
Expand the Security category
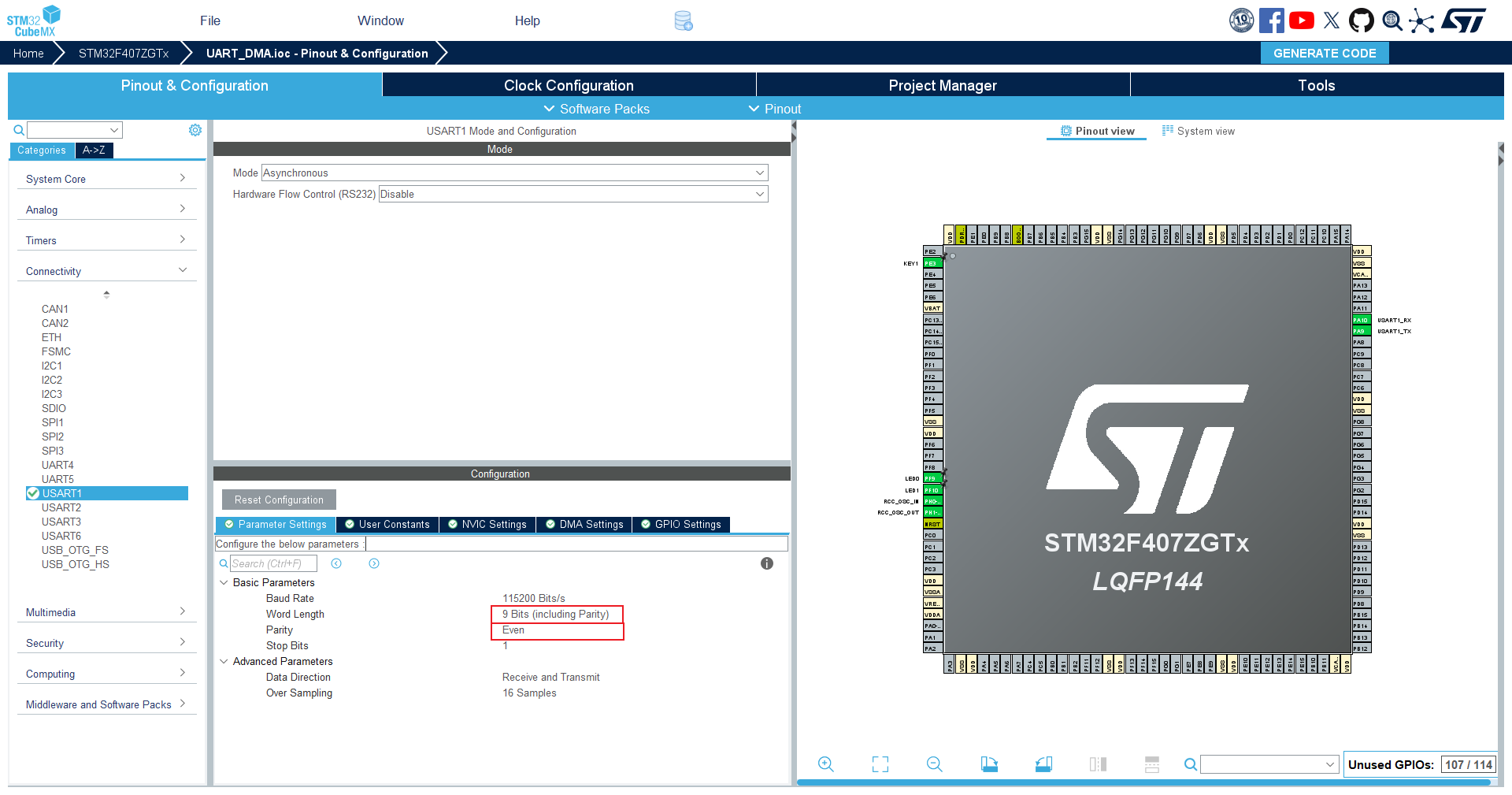coord(106,643)
